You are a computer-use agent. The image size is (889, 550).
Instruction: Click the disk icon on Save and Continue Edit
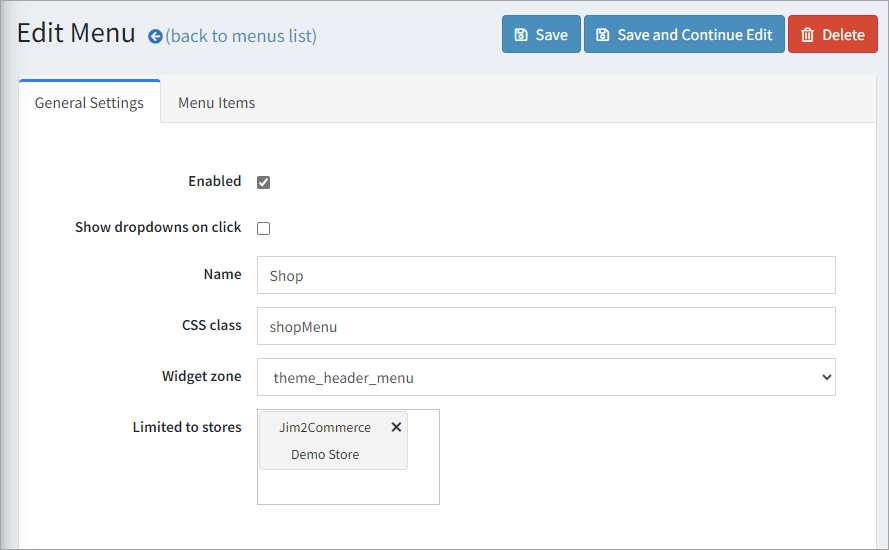click(x=602, y=35)
